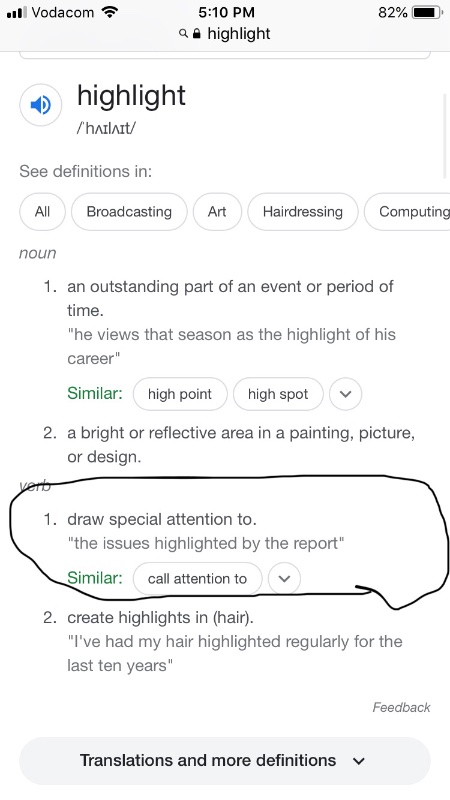The width and height of the screenshot is (450, 800).
Task: Tap the padlock secure icon
Action: 197,34
